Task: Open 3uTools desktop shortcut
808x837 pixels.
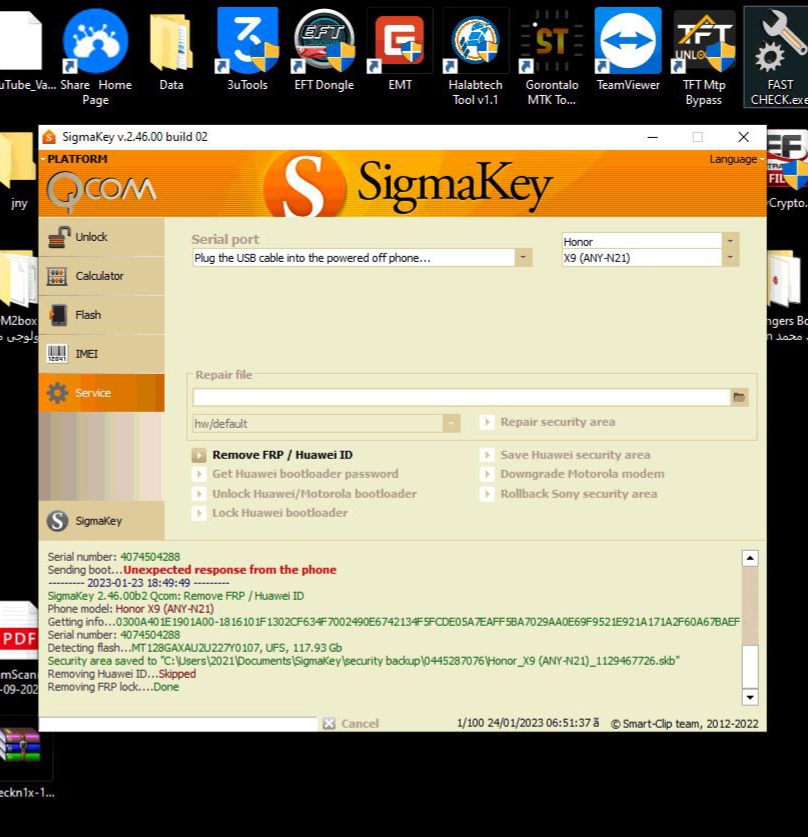Action: tap(247, 49)
